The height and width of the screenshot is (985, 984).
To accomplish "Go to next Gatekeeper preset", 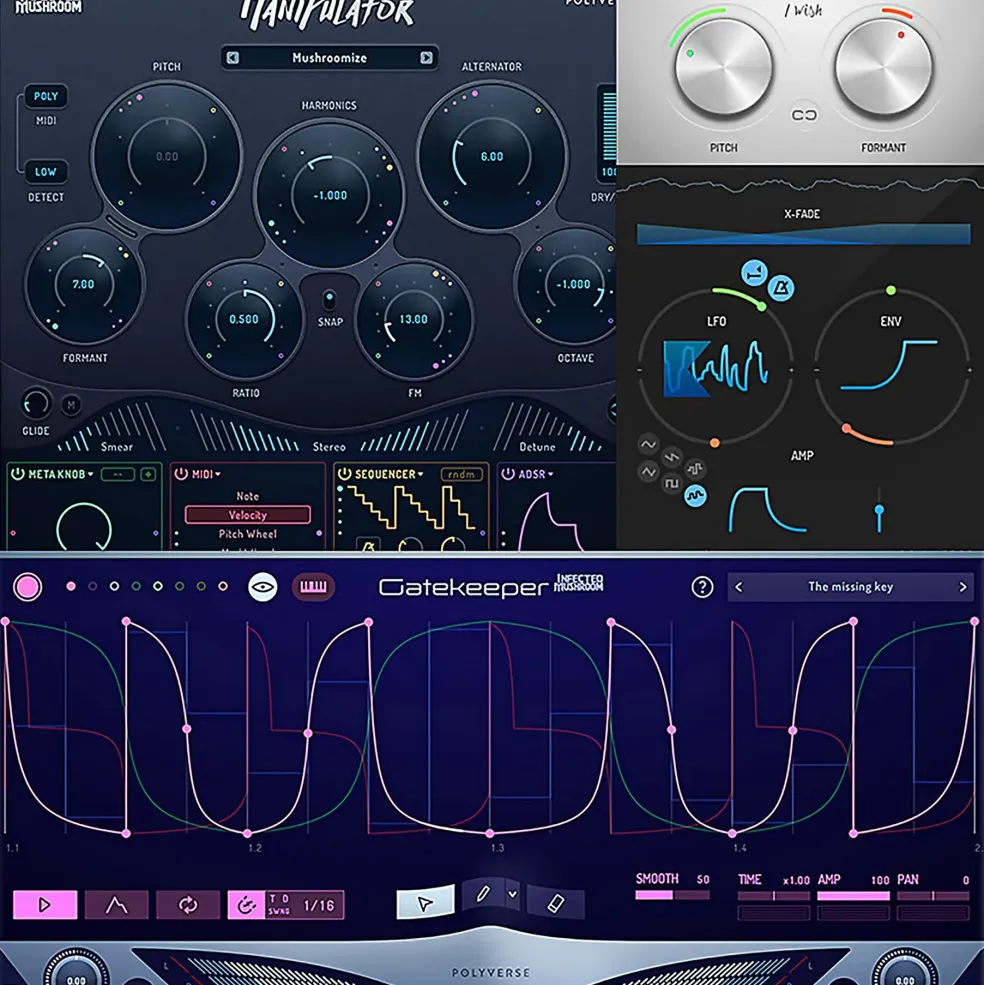I will click(962, 587).
